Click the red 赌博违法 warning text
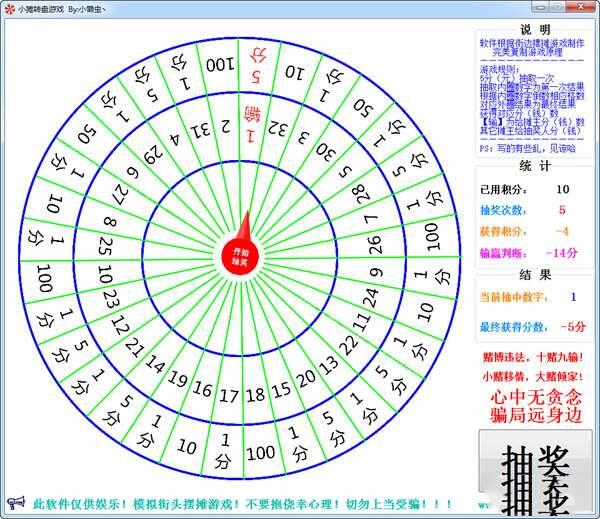This screenshot has height=519, width=600. coord(534,356)
